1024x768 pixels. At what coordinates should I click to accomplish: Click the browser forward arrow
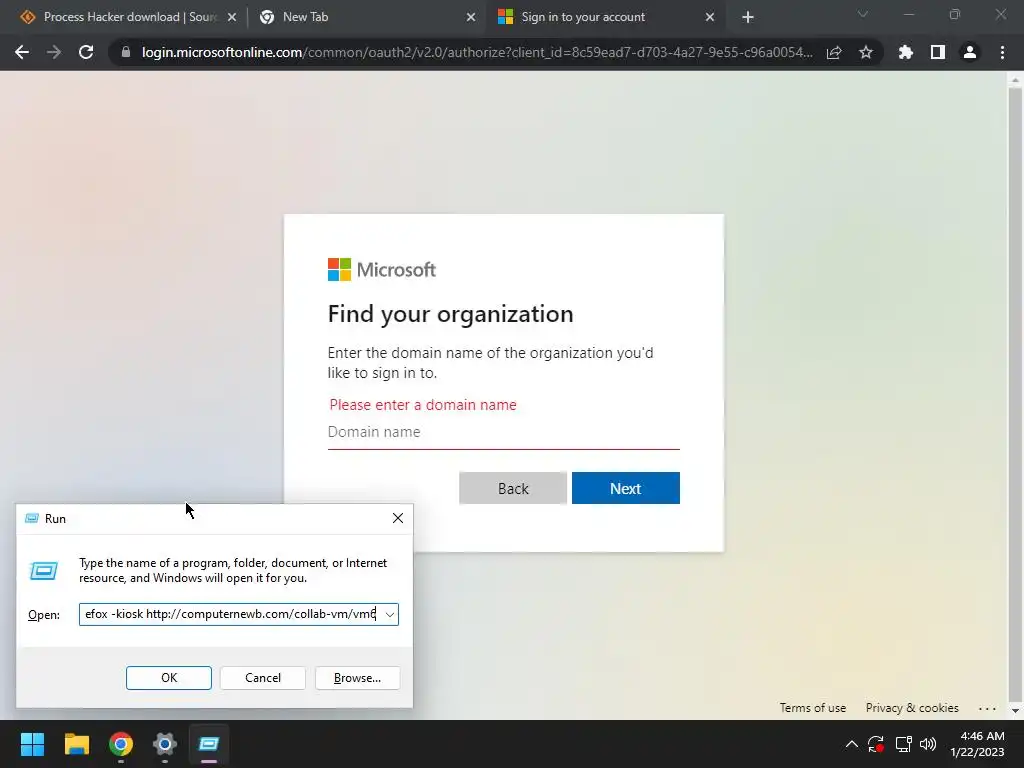pos(54,52)
